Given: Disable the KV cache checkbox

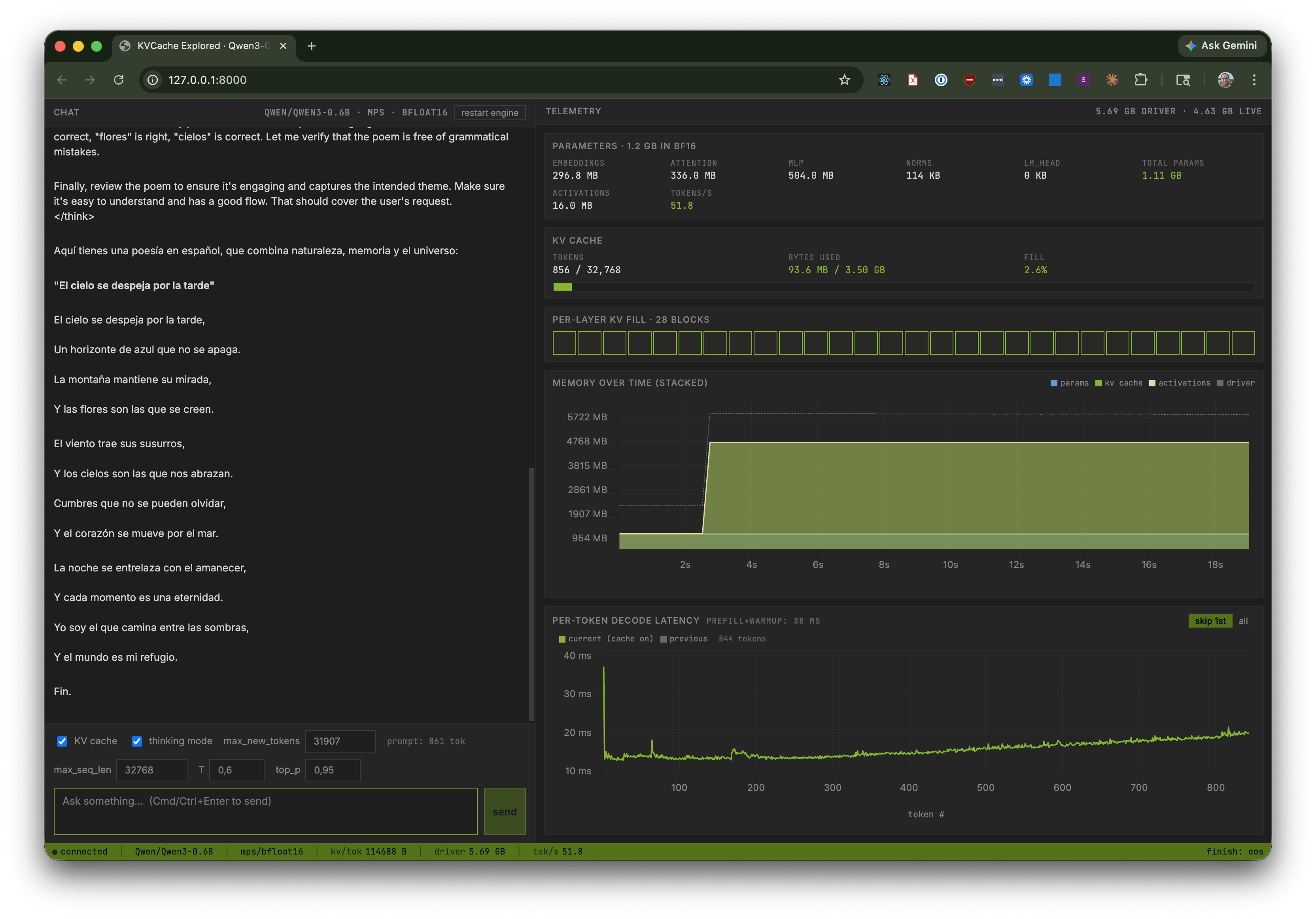Looking at the screenshot, I should (x=62, y=741).
